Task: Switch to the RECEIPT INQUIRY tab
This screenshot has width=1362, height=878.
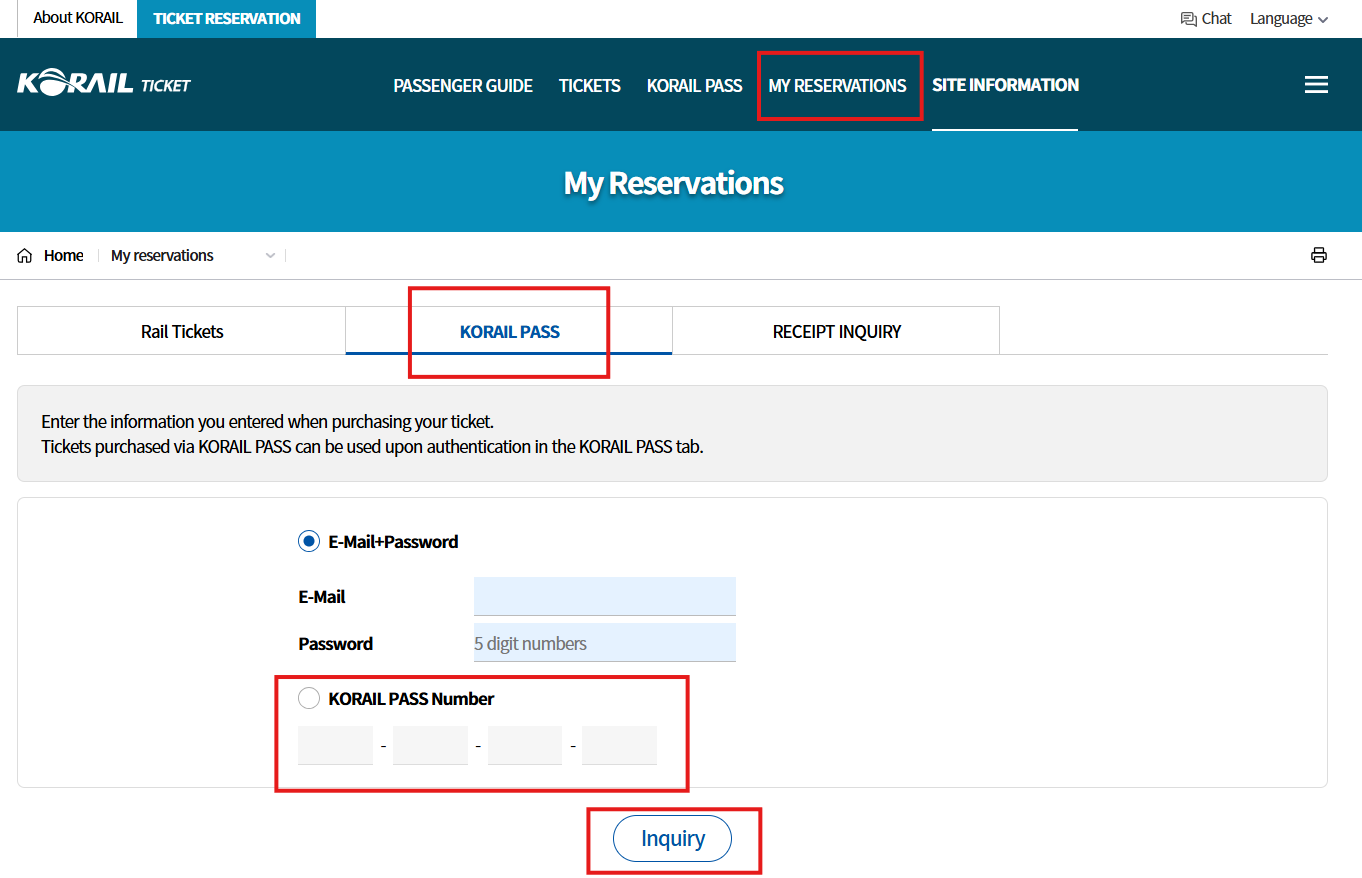Action: point(836,330)
